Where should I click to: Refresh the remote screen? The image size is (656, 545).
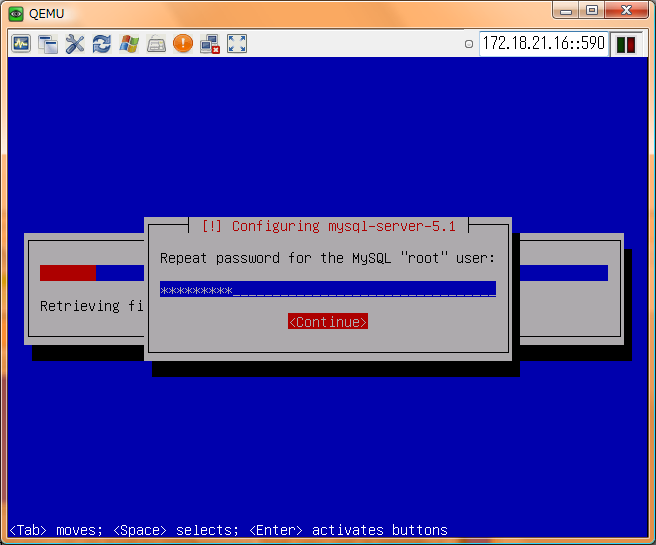[102, 43]
